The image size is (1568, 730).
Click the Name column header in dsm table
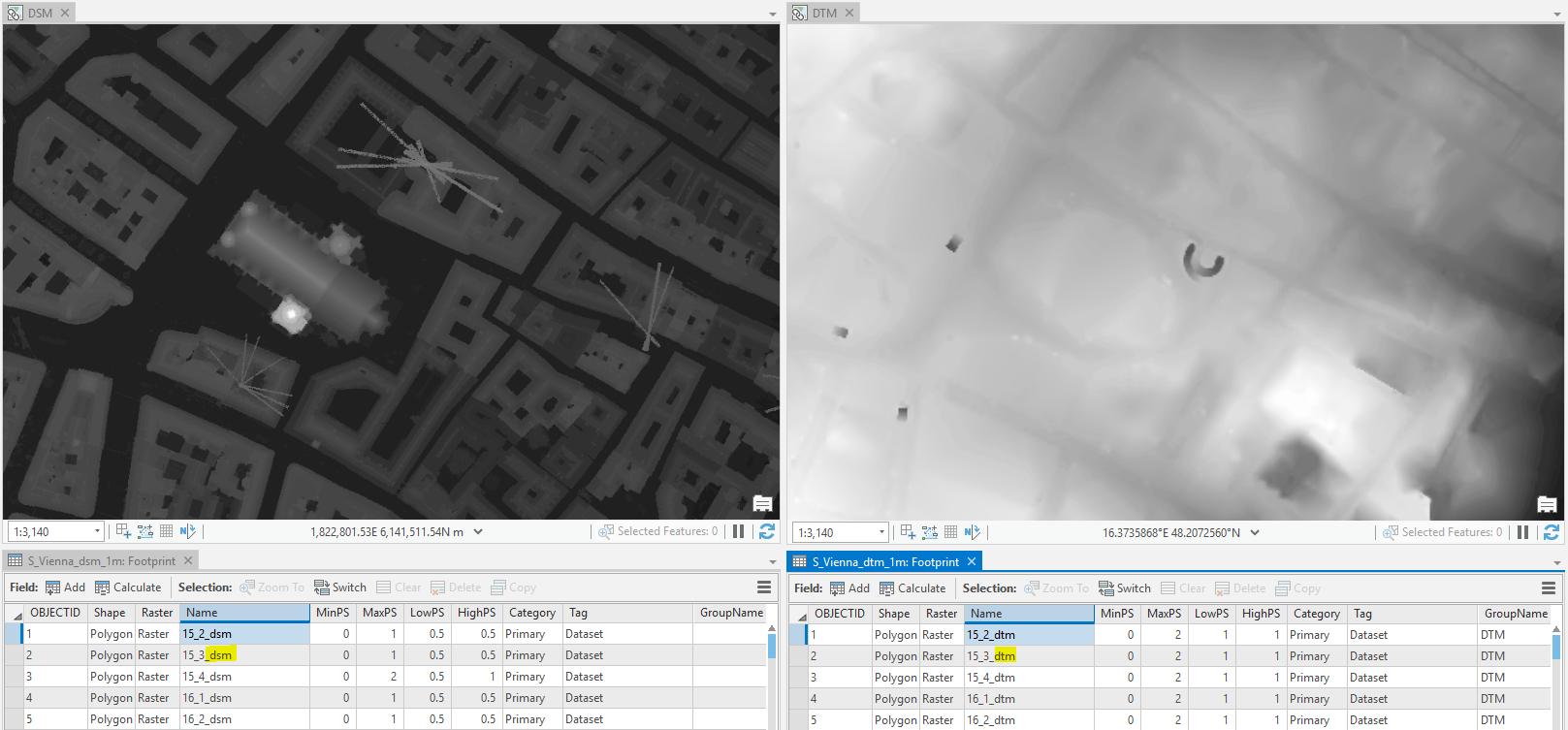click(244, 613)
